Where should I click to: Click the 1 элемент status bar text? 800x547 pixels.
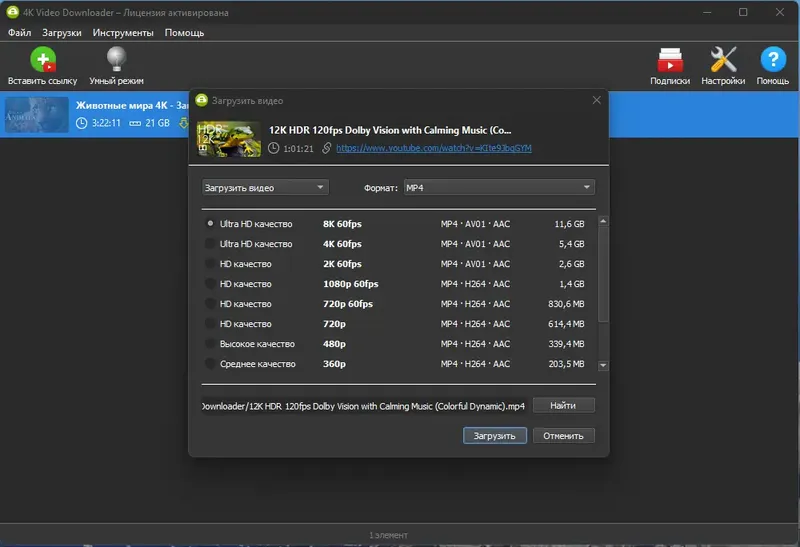(x=388, y=535)
